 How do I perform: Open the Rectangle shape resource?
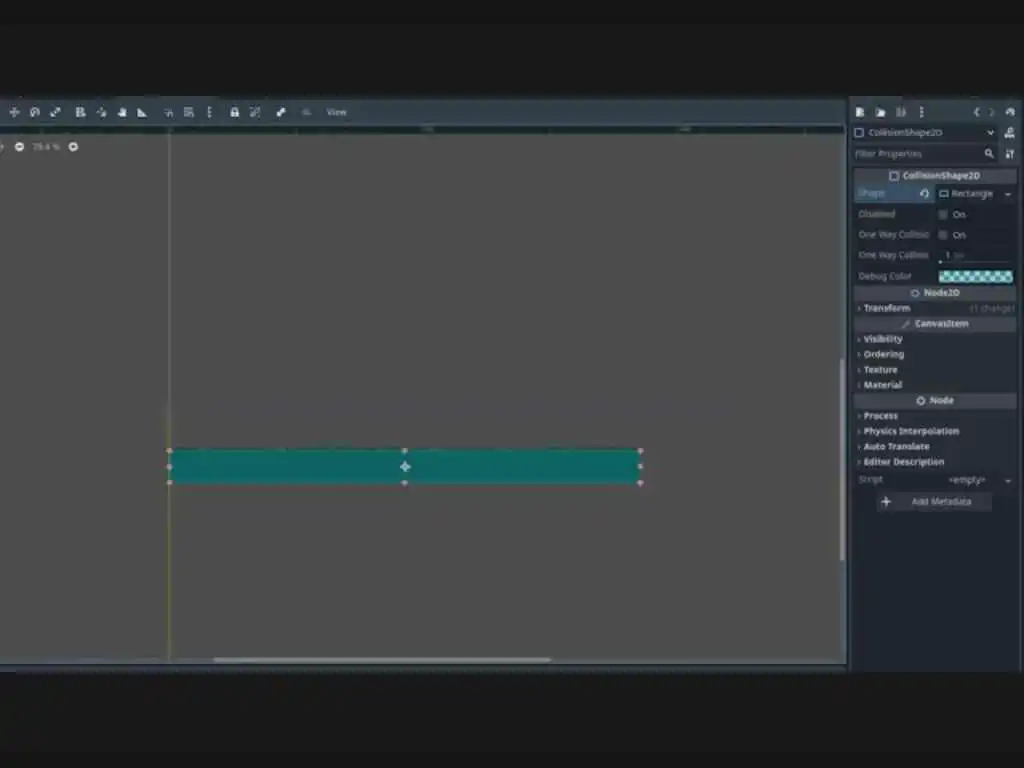[968, 194]
